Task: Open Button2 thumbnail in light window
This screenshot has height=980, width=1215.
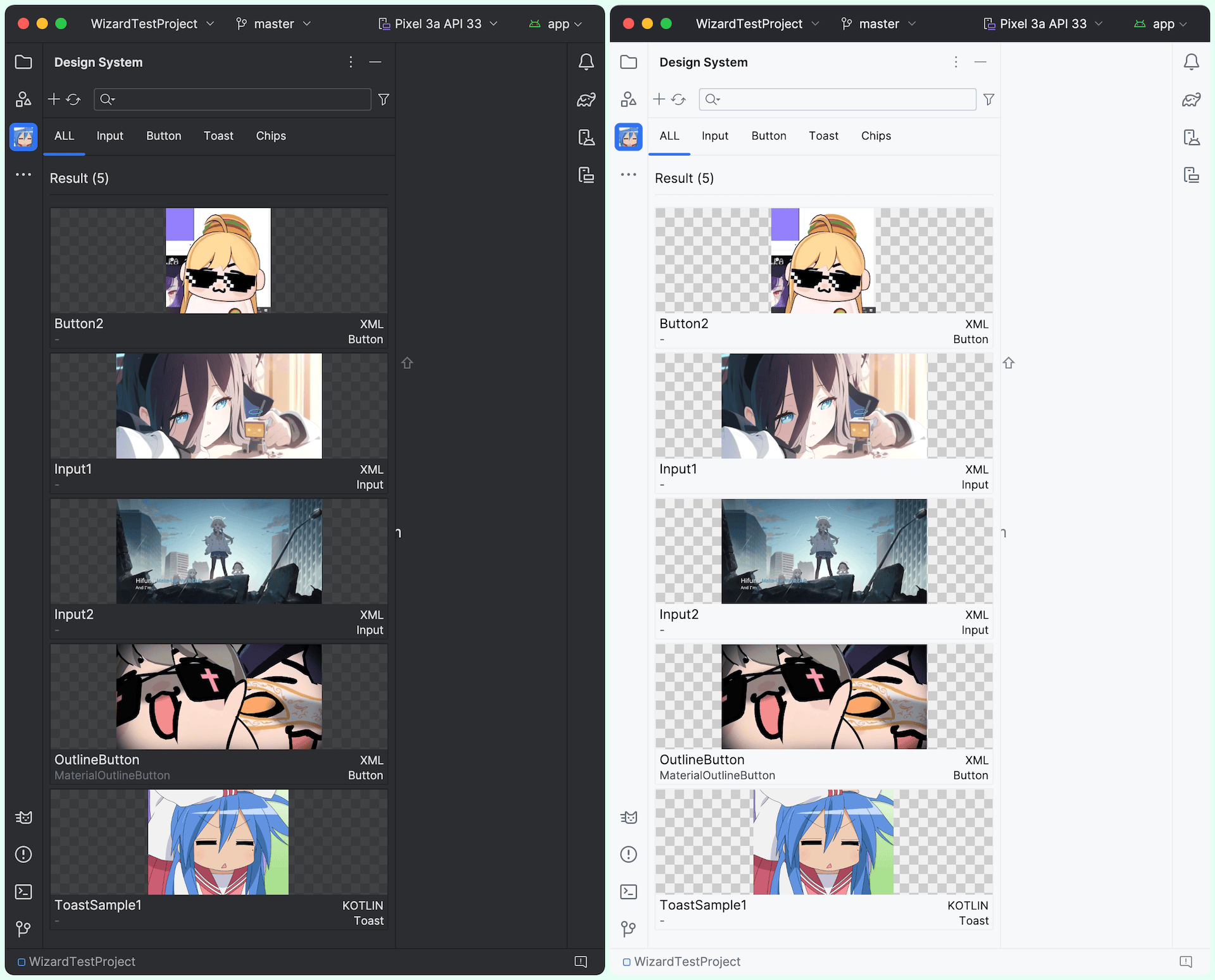Action: tap(824, 261)
